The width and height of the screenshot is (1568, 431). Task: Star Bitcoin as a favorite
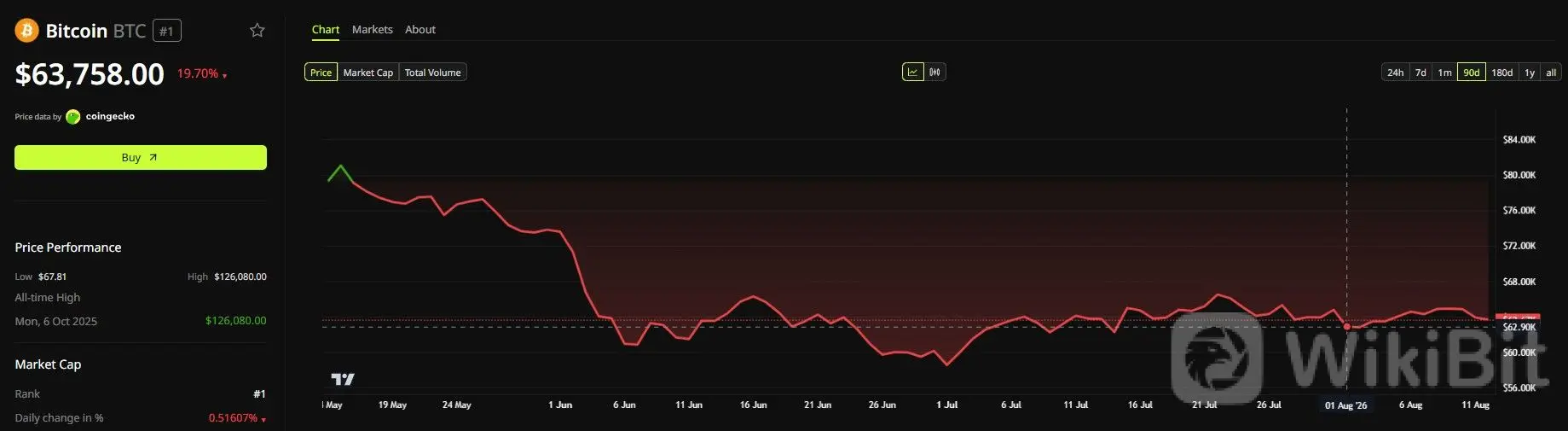[x=257, y=31]
